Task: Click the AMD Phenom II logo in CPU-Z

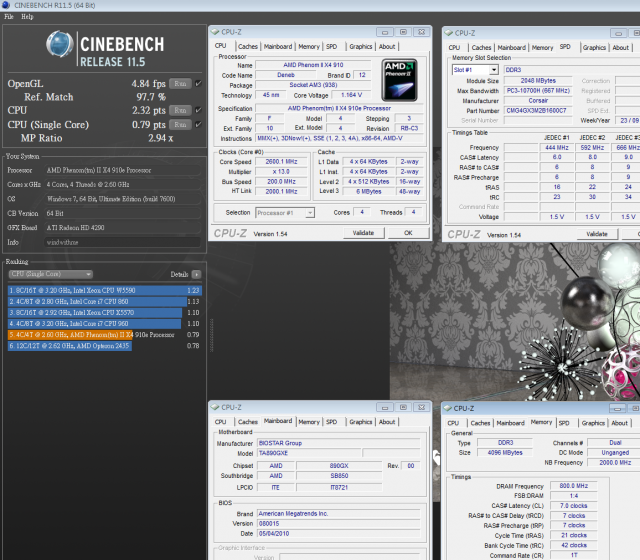Action: (400, 80)
